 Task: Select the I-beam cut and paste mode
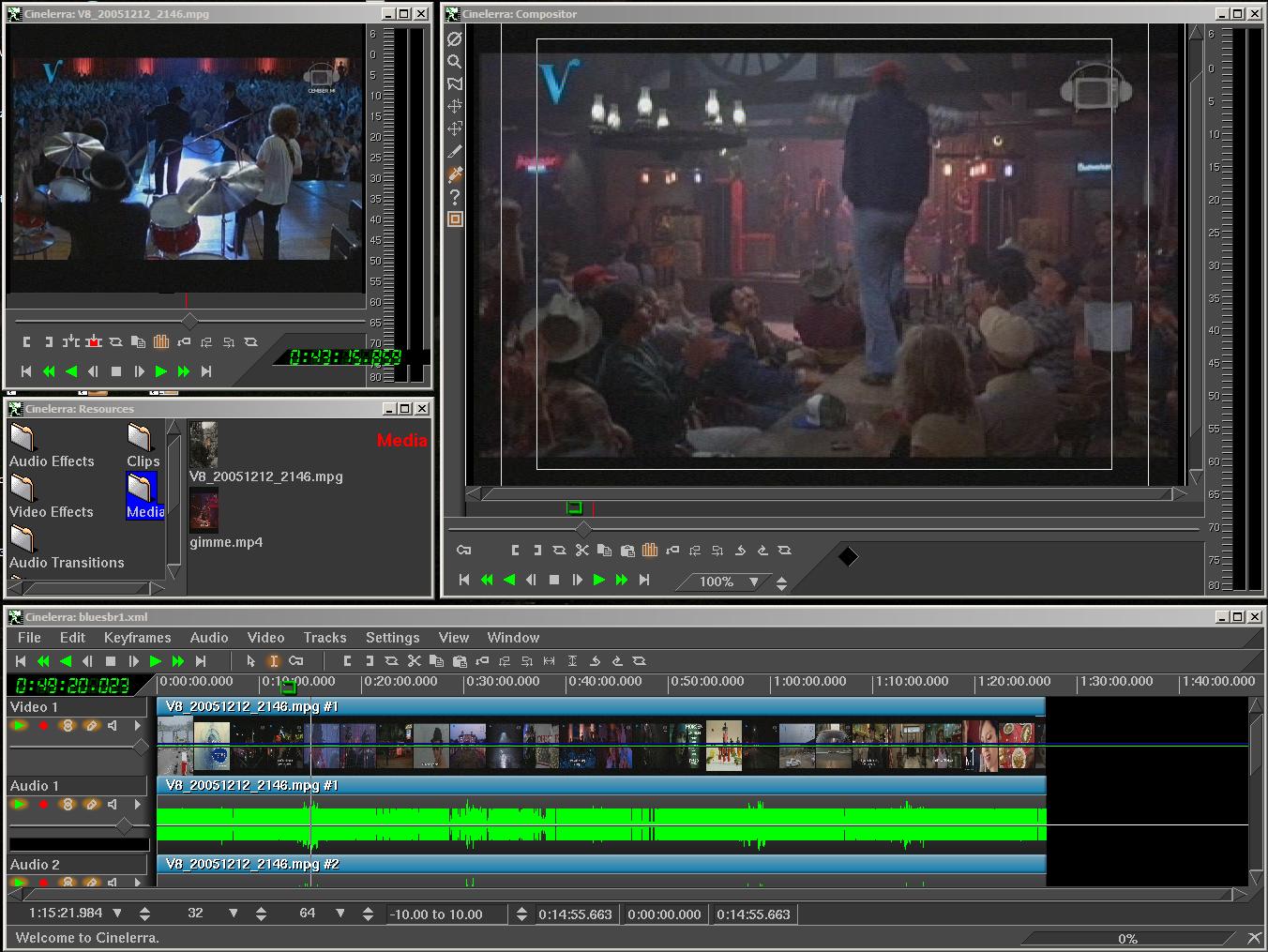274,661
